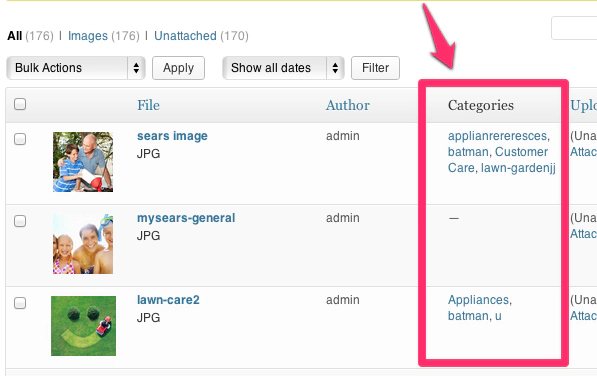Sort by Author column header
Screen dimensions: 597x376
tap(348, 105)
